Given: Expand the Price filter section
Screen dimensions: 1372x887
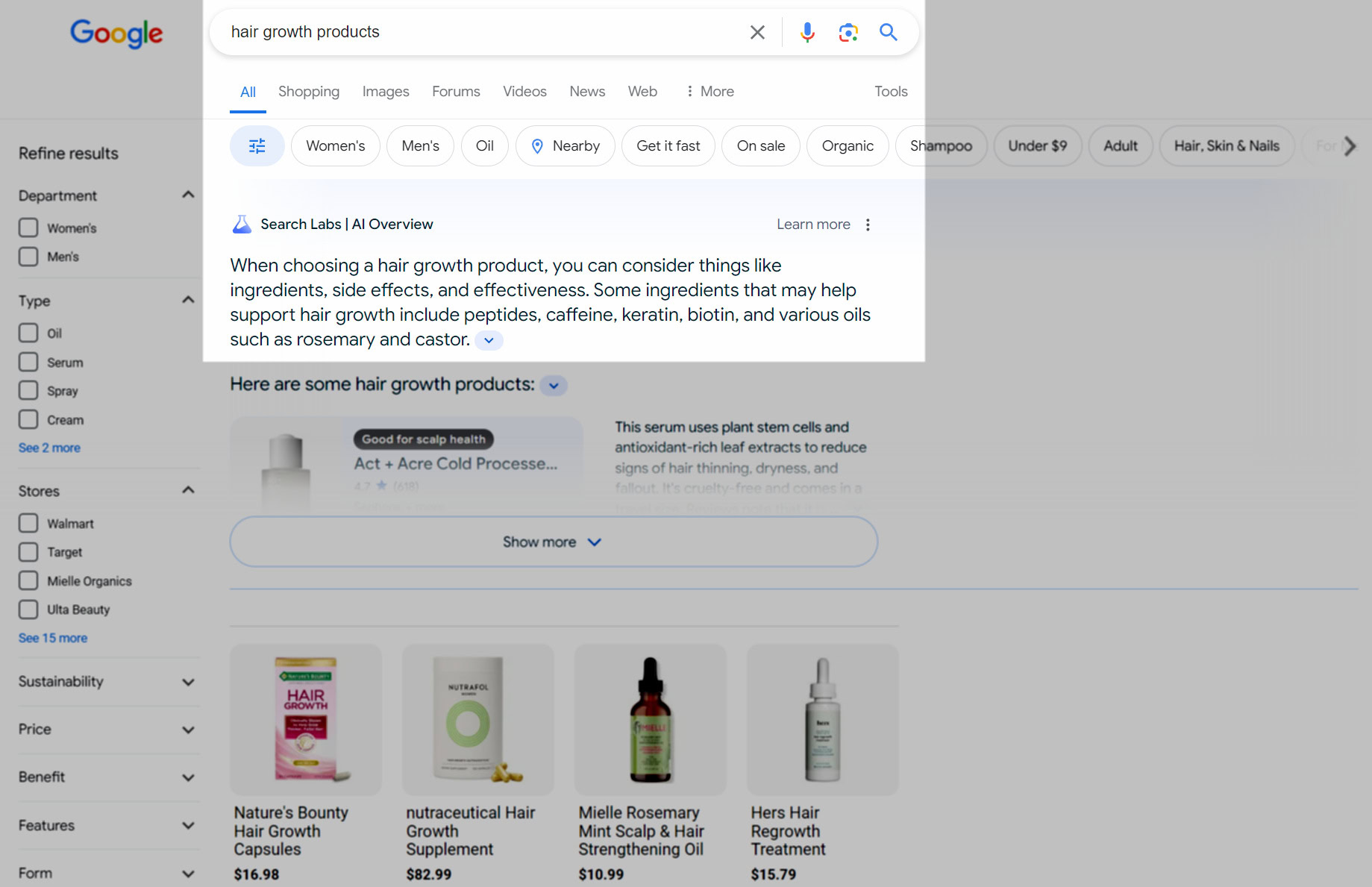Looking at the screenshot, I should coord(188,730).
